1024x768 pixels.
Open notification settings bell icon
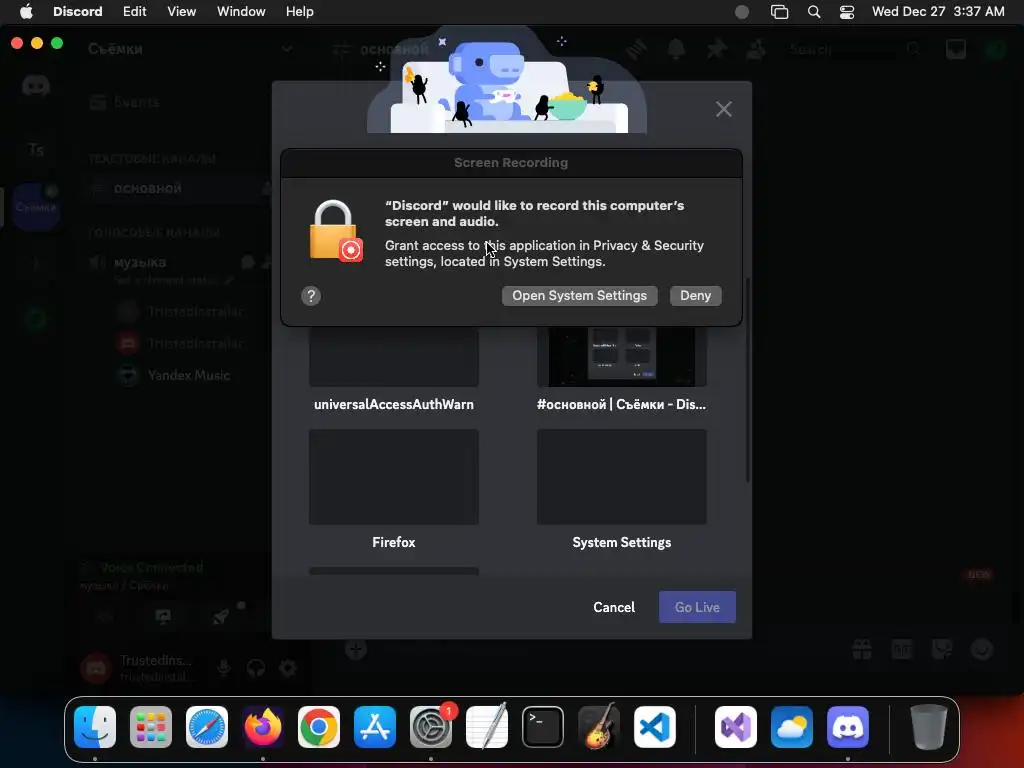(676, 49)
